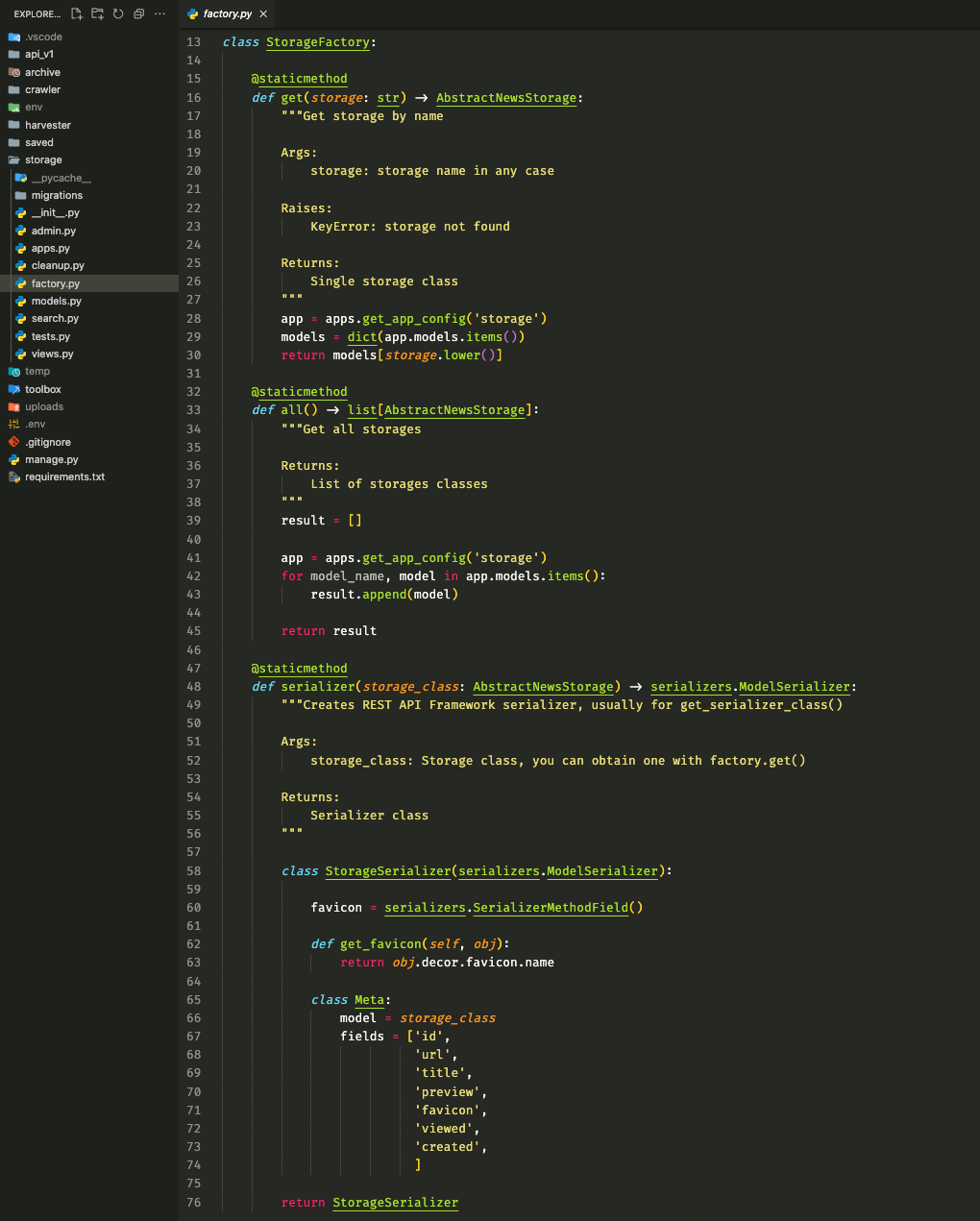The image size is (980, 1221).
Task: Click line number 39 in the gutter
Action: 194,521
